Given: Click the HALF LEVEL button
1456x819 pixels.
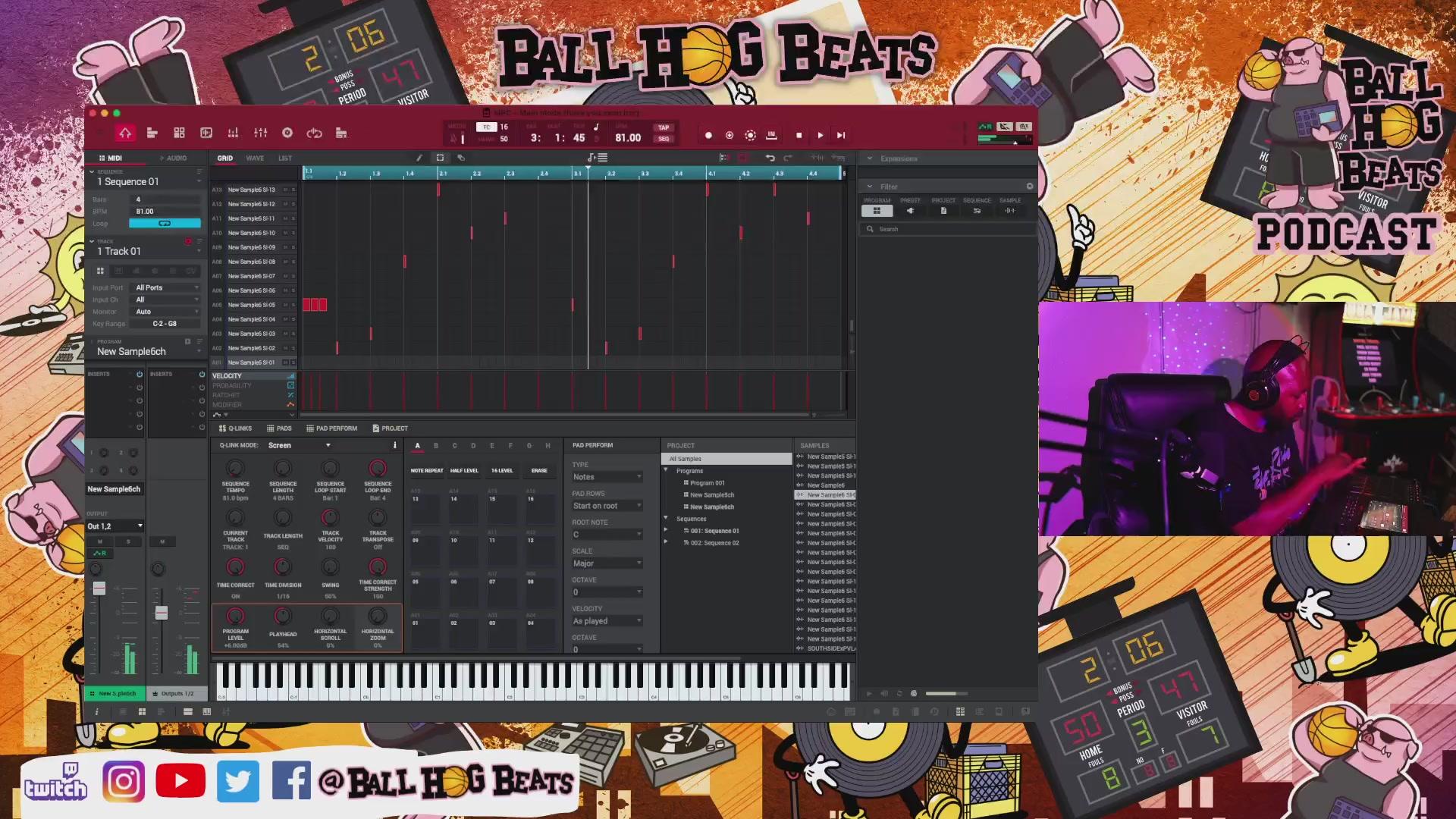Looking at the screenshot, I should click(464, 471).
